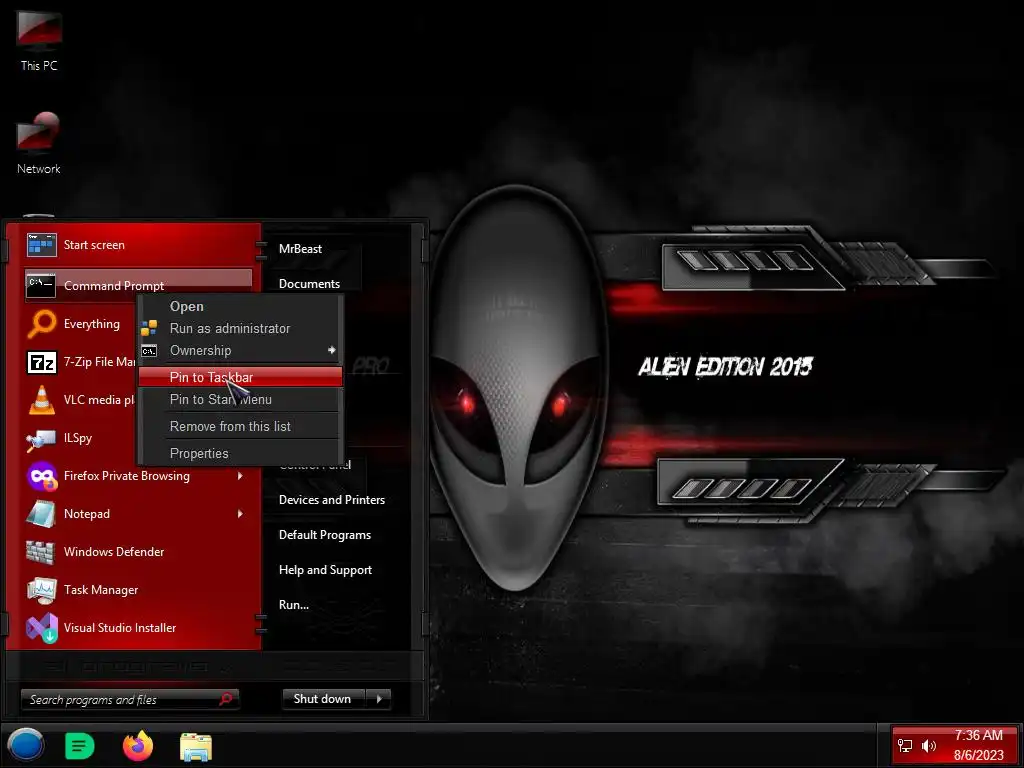Screen dimensions: 1024x768
Task: Select Pin to Start Menu
Action: (x=240, y=400)
